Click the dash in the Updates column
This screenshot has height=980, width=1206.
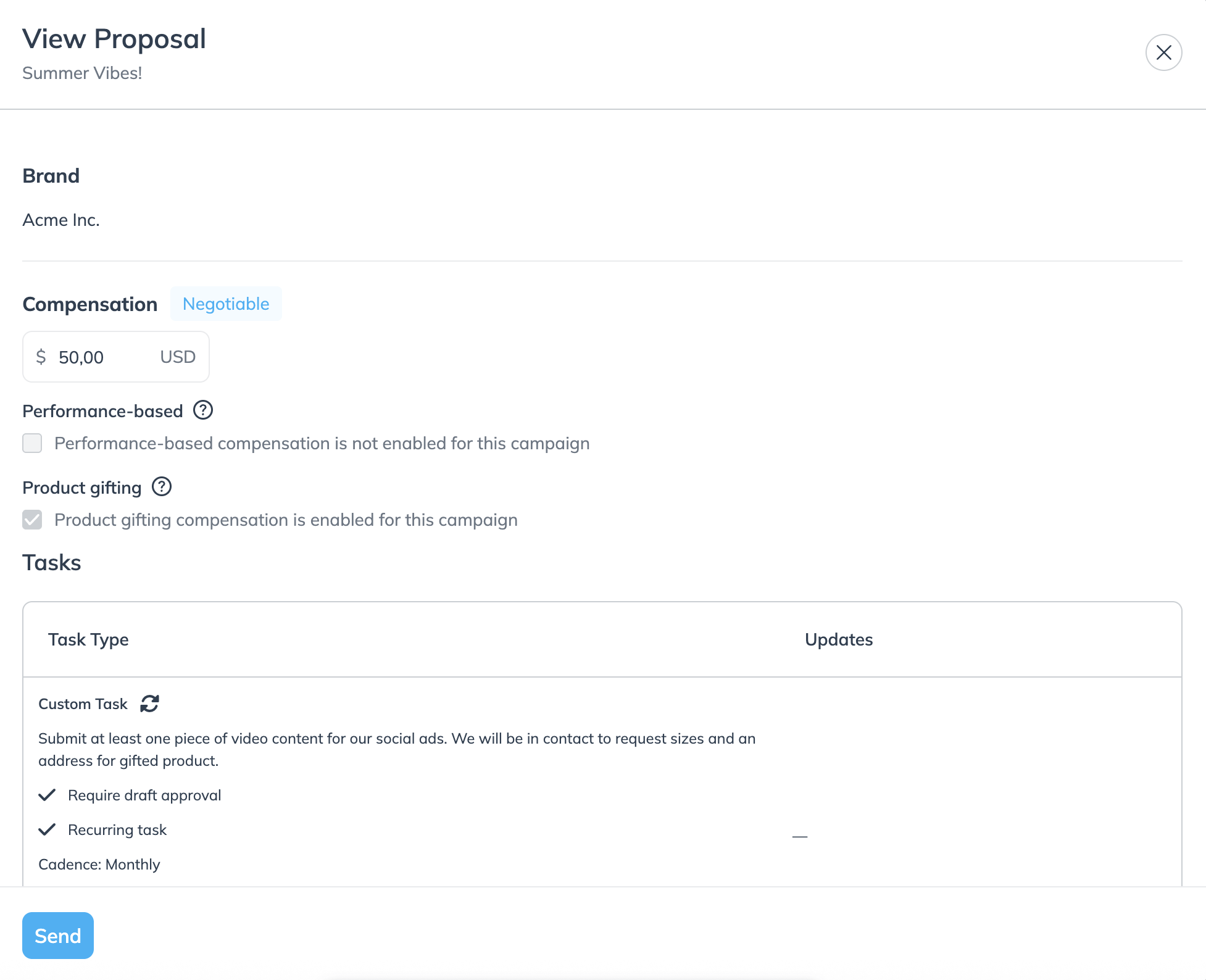click(x=800, y=836)
